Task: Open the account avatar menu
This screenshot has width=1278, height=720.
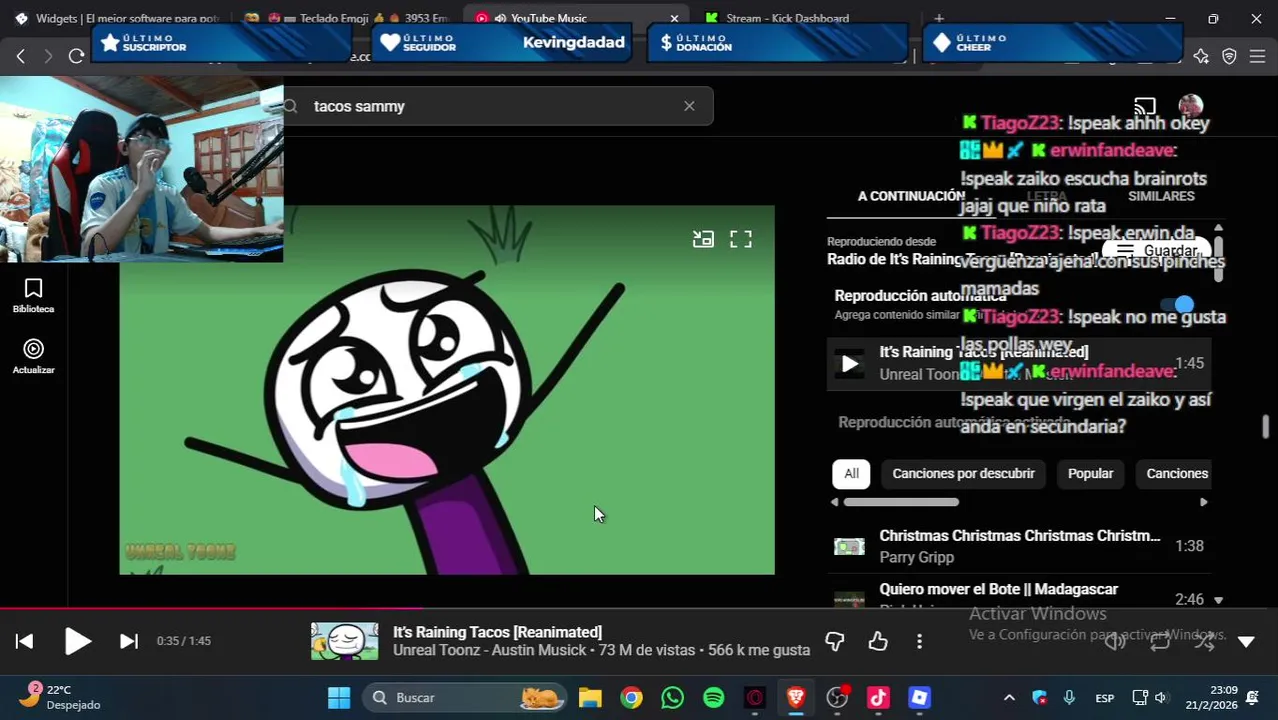Action: [1190, 106]
